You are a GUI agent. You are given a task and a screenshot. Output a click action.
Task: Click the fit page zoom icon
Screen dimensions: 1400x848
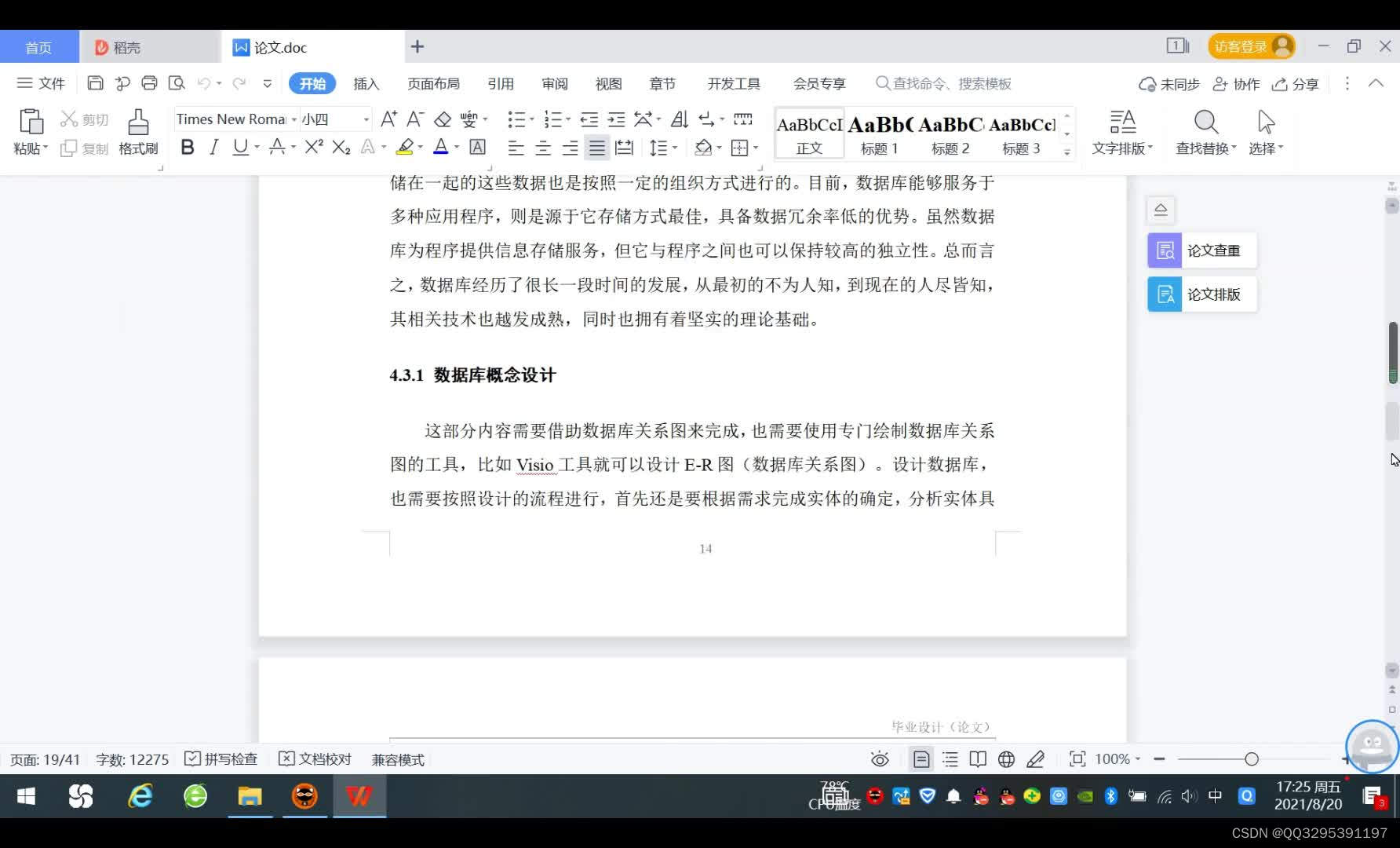tap(1077, 759)
